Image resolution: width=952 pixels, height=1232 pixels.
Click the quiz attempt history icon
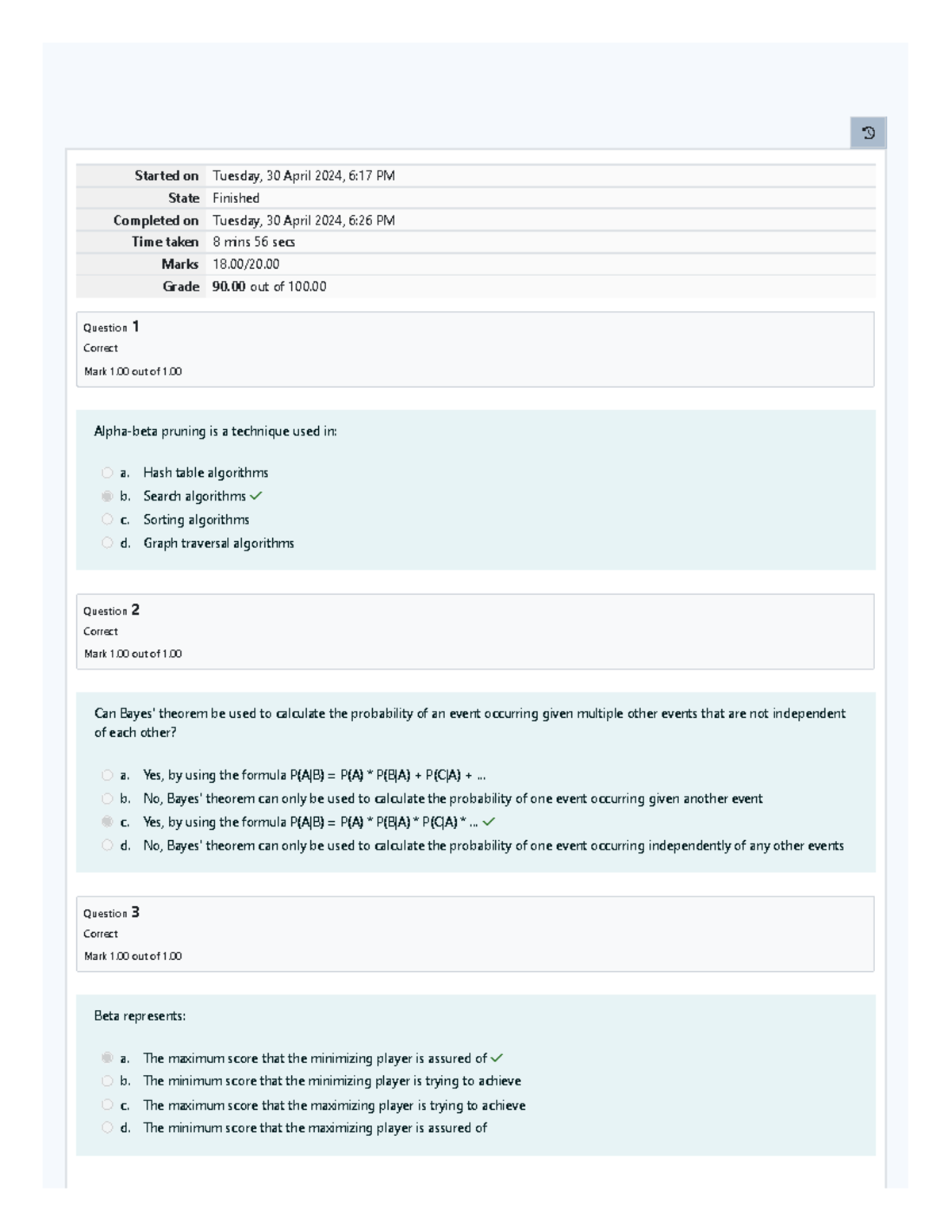pos(870,133)
